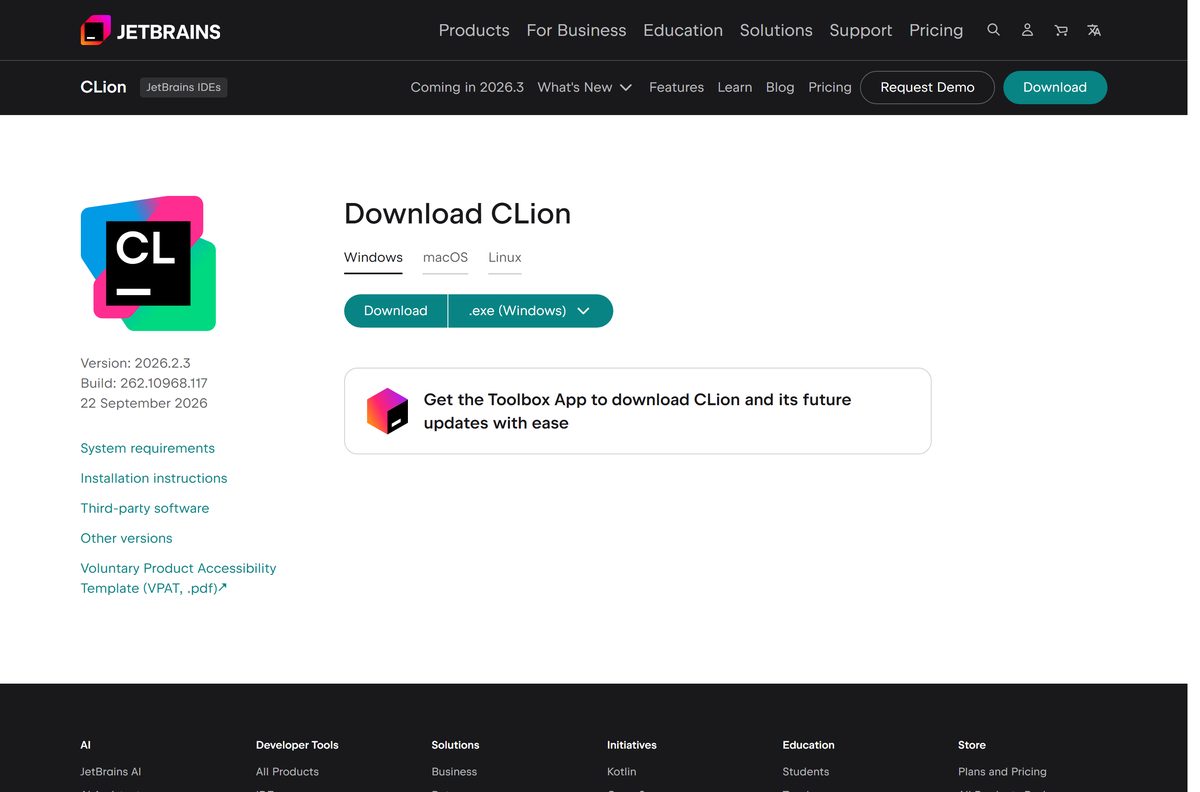Click the Request Demo button
1200x792 pixels.
(x=927, y=87)
